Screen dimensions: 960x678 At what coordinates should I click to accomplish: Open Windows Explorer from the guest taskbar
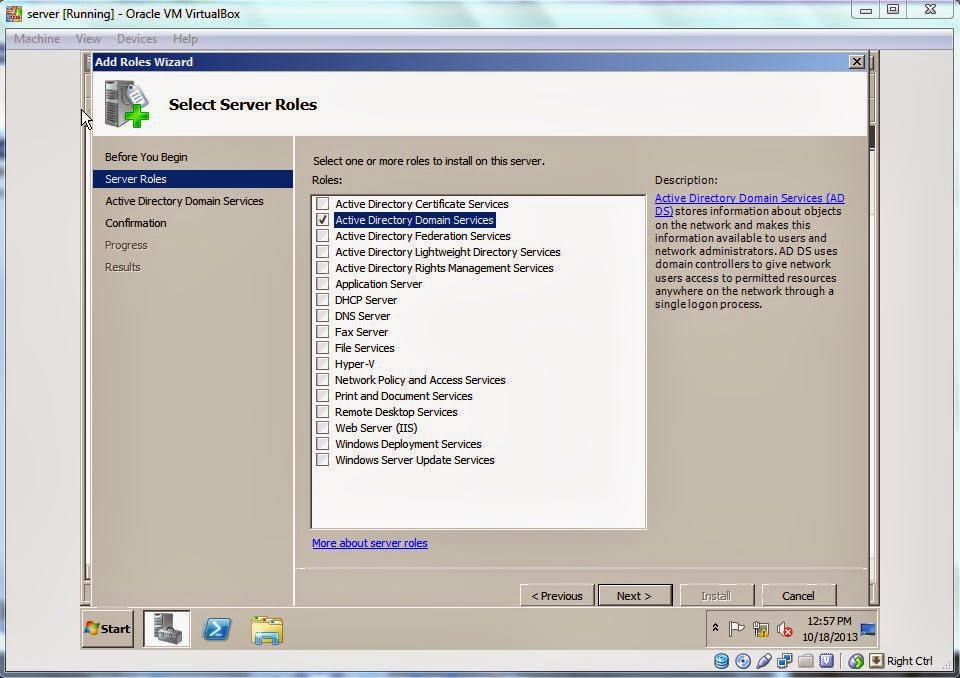(267, 630)
